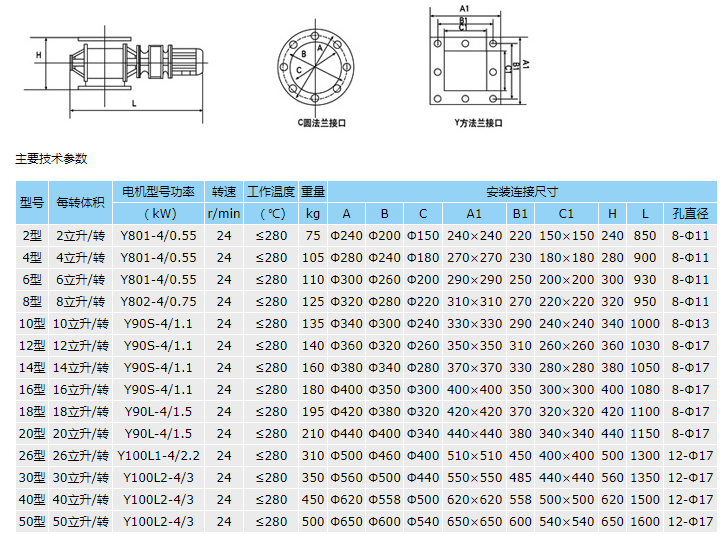725x543 pixels.
Task: Select the 4立升/转 volume cell
Action: pos(80,258)
